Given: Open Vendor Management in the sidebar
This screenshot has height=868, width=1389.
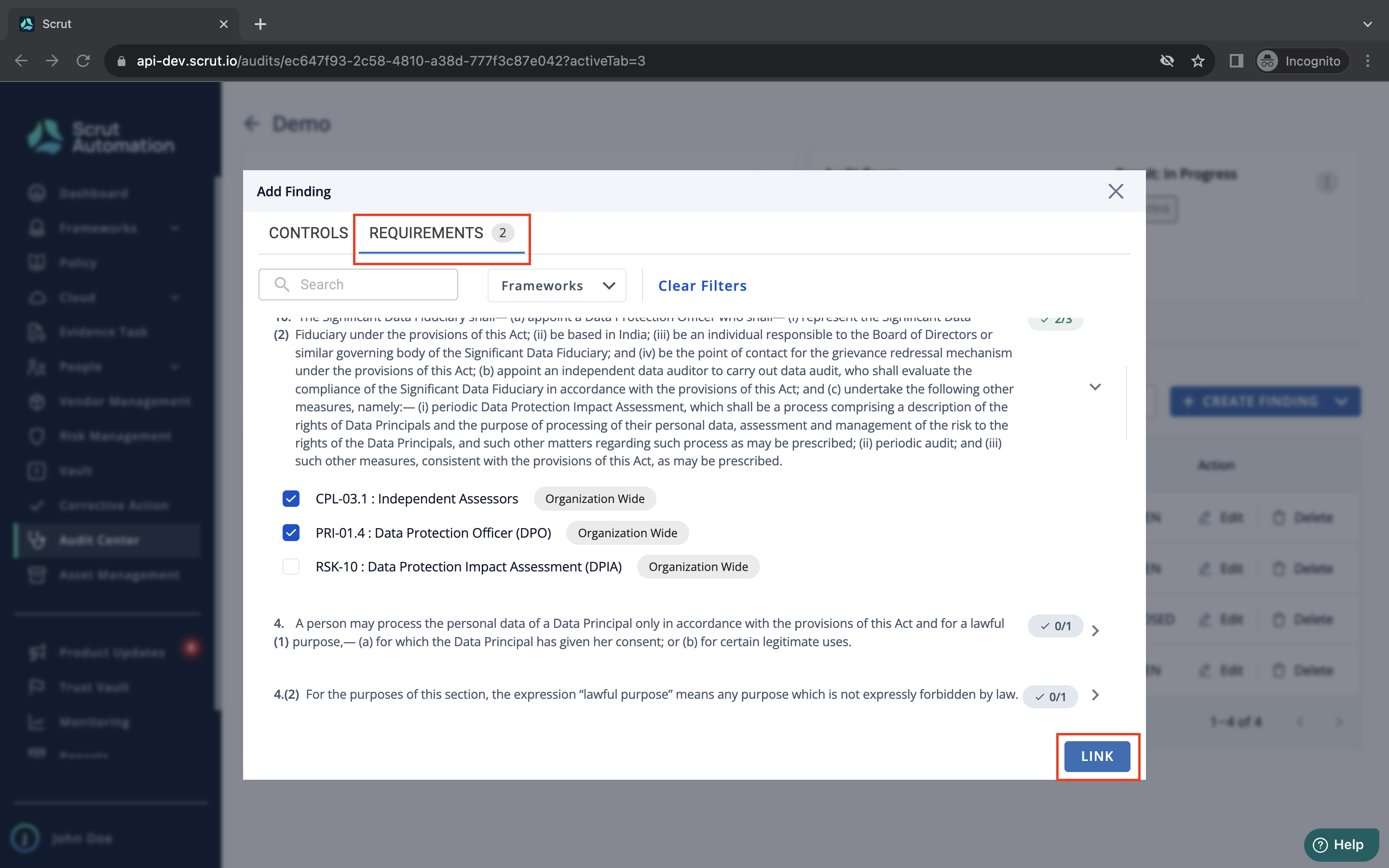Looking at the screenshot, I should 124,401.
